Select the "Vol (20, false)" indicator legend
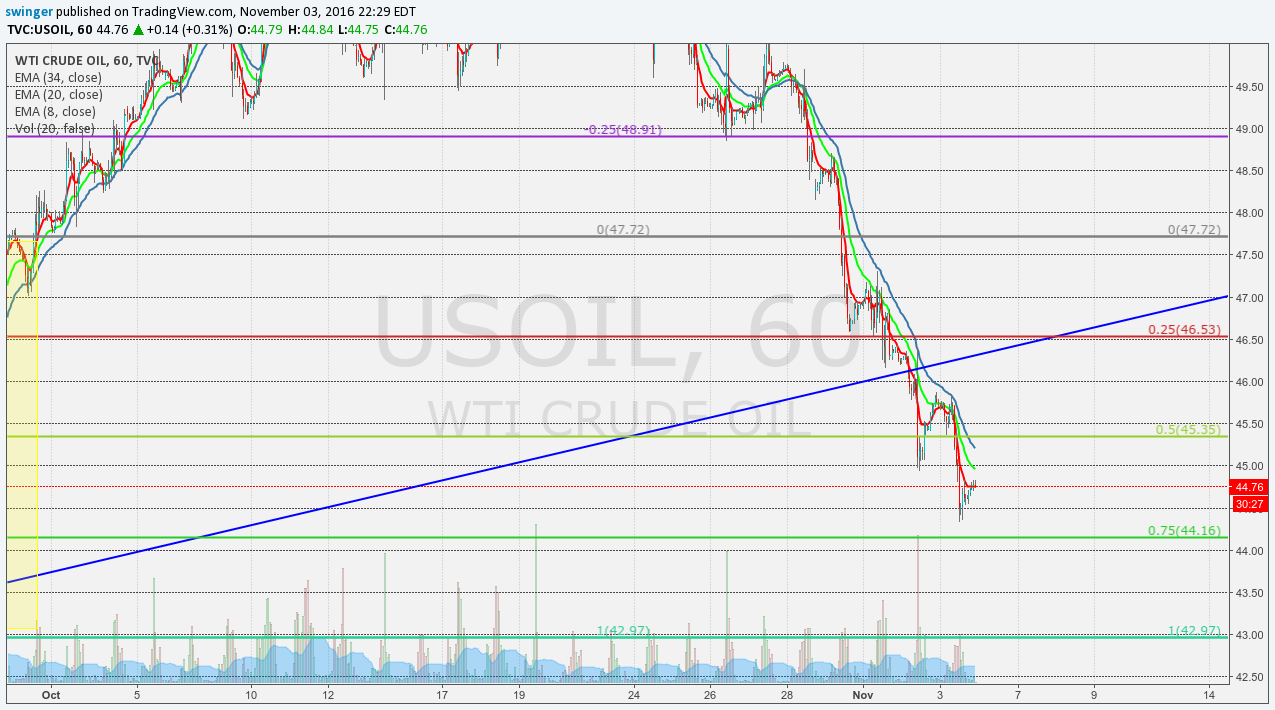 55,128
